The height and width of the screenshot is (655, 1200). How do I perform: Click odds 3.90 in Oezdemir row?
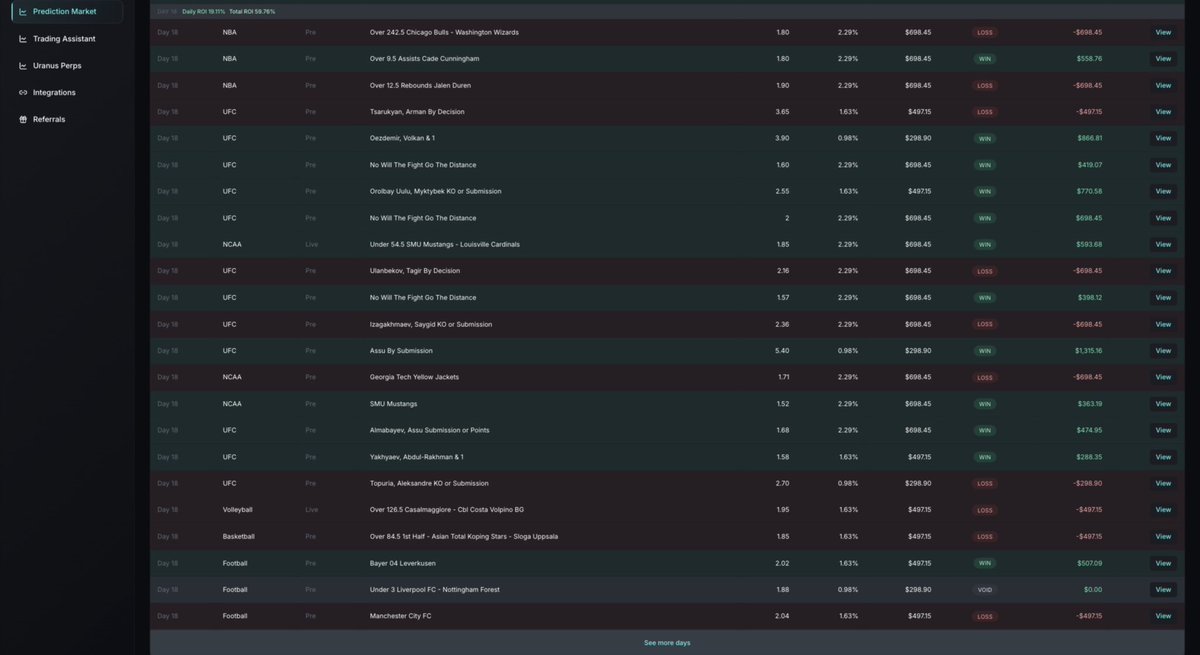(x=782, y=138)
